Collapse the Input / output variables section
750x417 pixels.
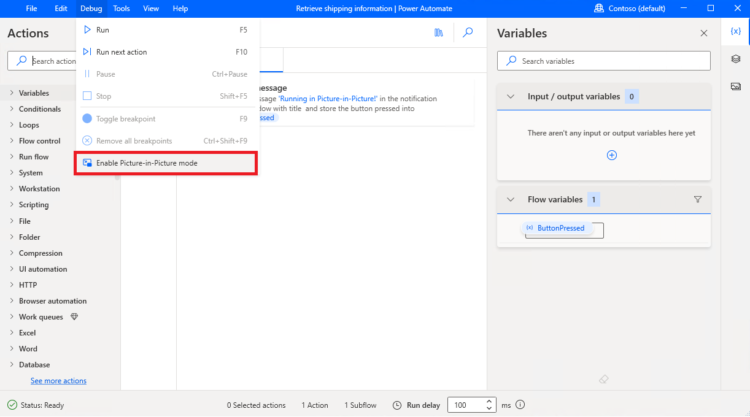click(510, 97)
